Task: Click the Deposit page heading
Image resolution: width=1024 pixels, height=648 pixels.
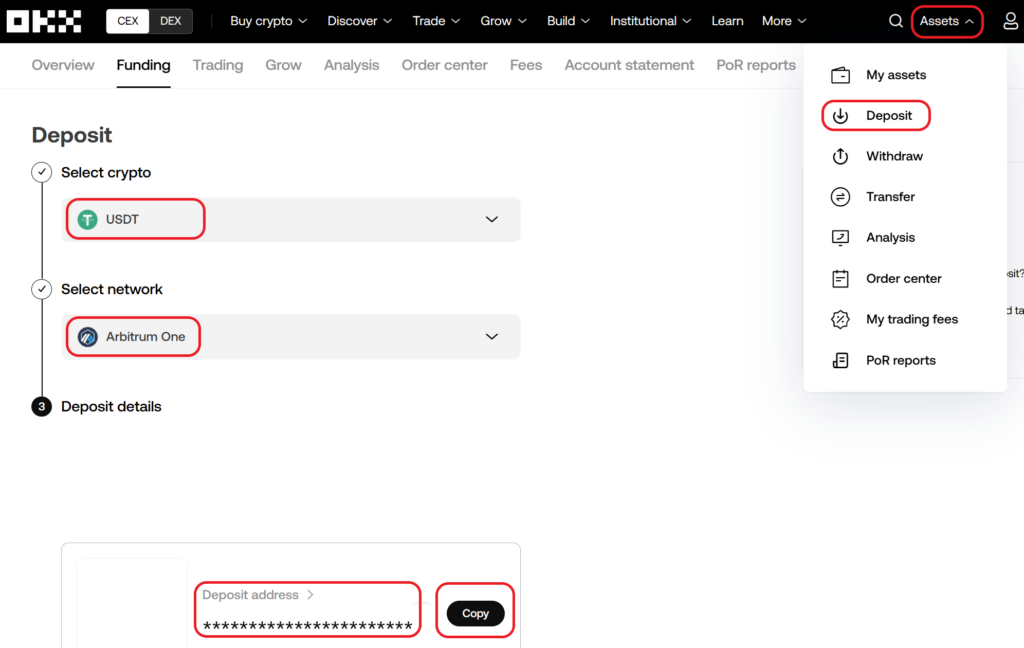Action: coord(72,135)
